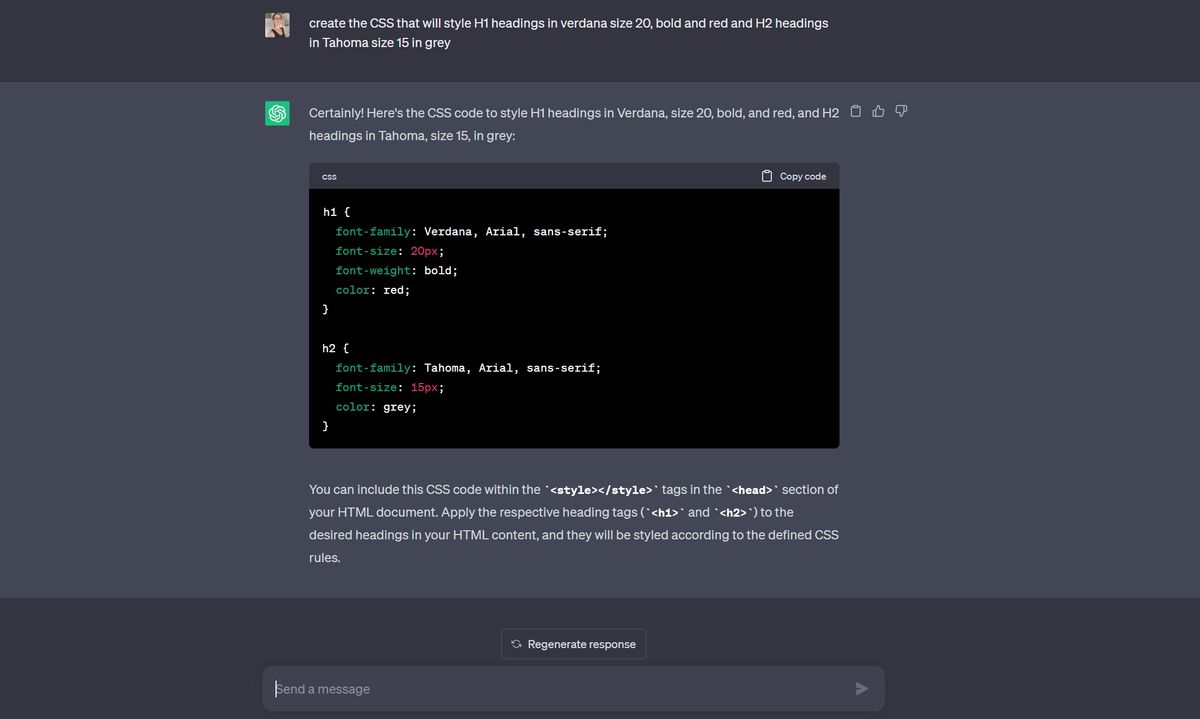Click the Copy code button
This screenshot has width=1200, height=719.
(x=794, y=176)
